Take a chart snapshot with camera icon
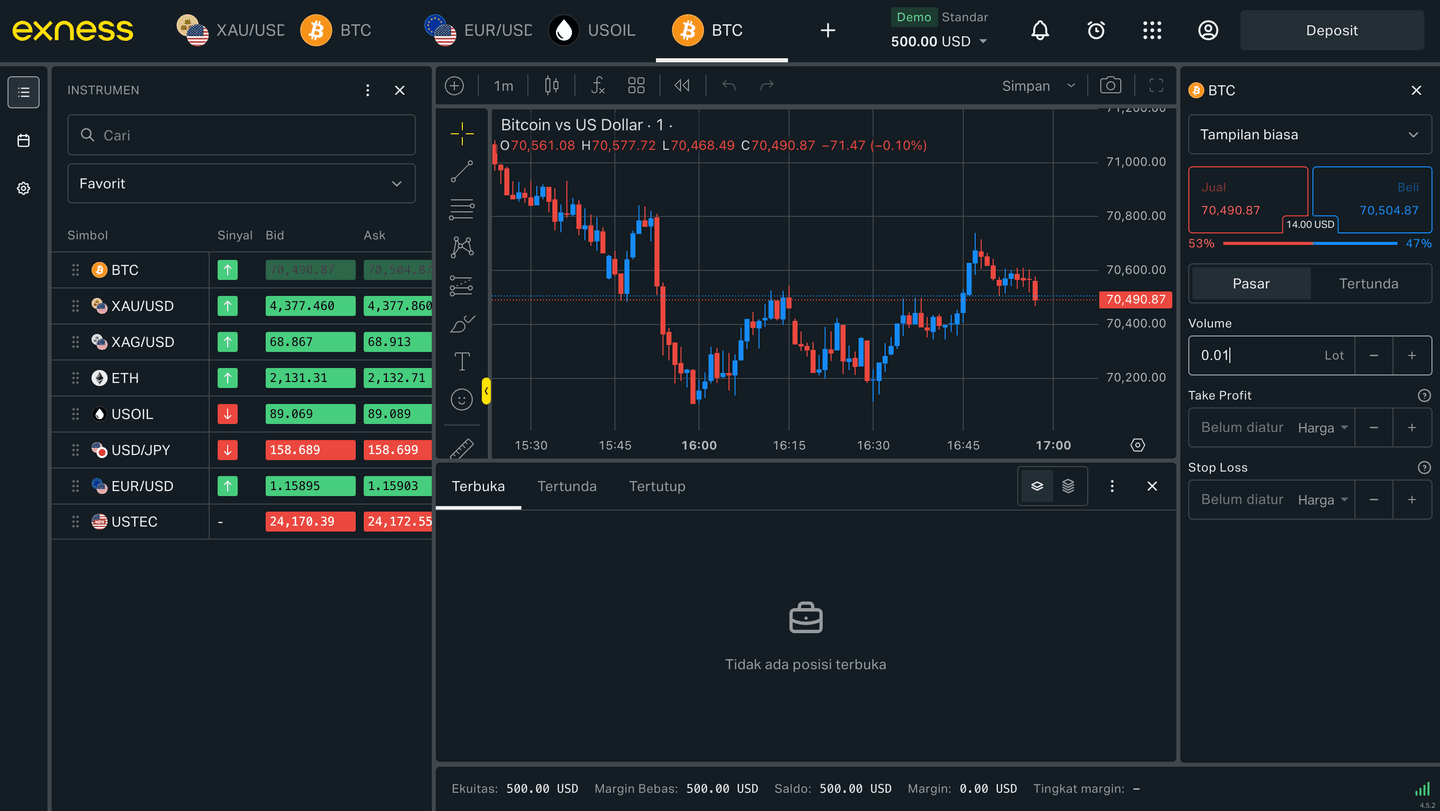 click(x=1110, y=86)
